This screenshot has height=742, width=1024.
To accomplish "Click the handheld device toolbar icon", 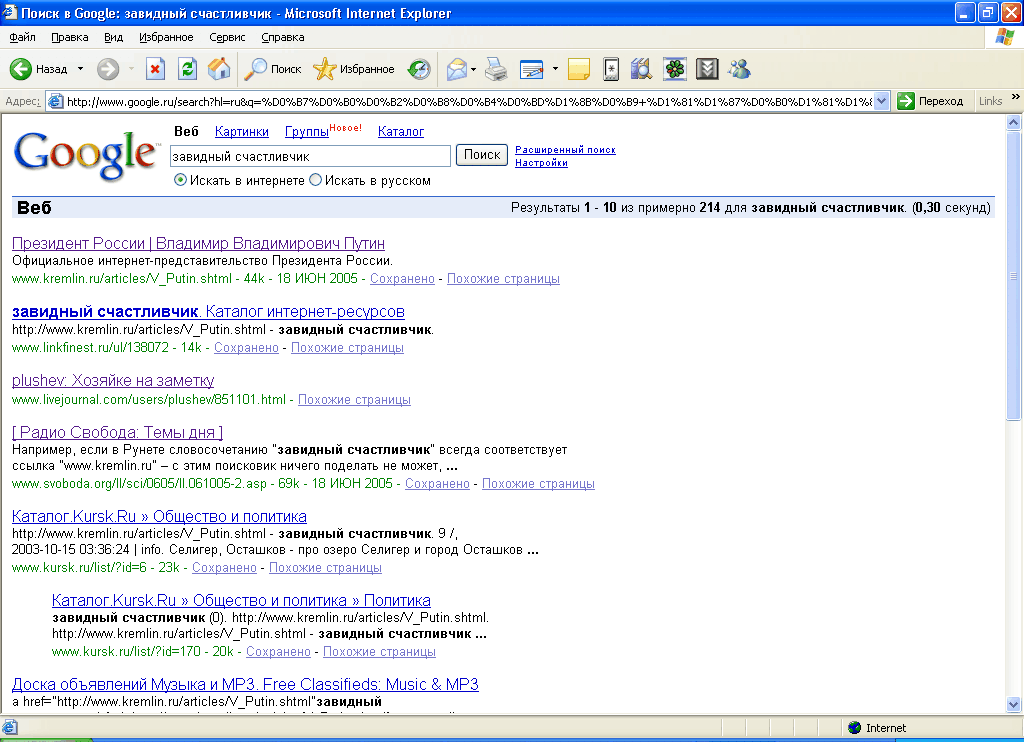I will point(611,69).
